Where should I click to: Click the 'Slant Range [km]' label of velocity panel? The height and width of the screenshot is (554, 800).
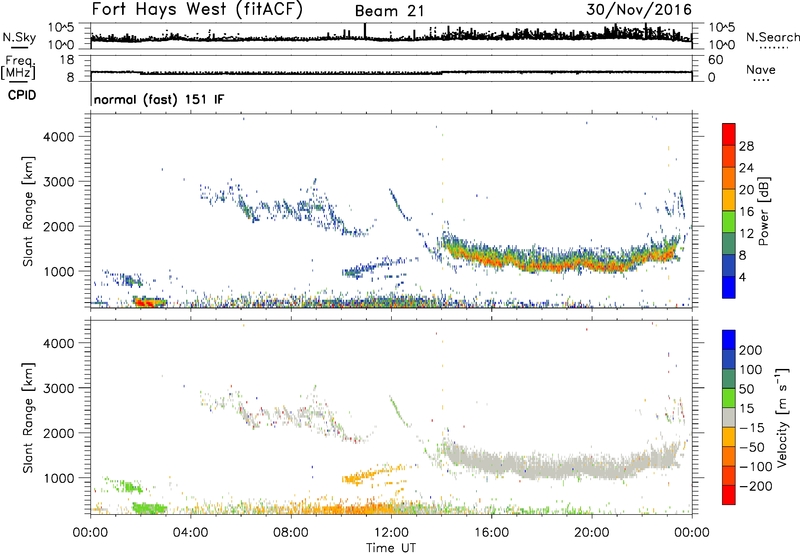28,418
